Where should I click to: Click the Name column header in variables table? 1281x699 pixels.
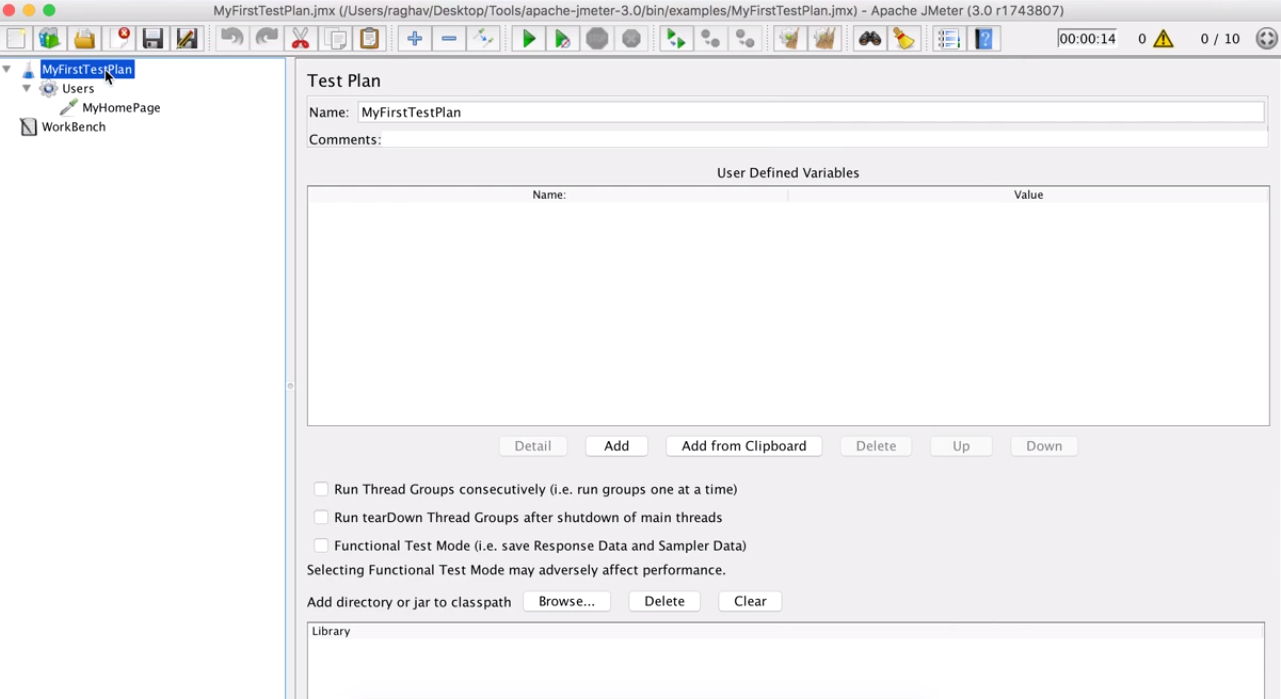pyautogui.click(x=549, y=195)
